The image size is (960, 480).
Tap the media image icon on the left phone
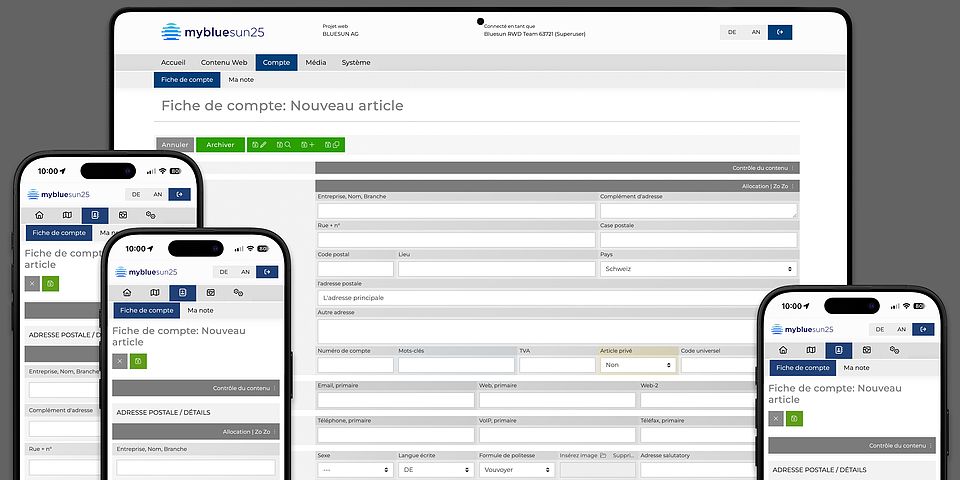123,215
